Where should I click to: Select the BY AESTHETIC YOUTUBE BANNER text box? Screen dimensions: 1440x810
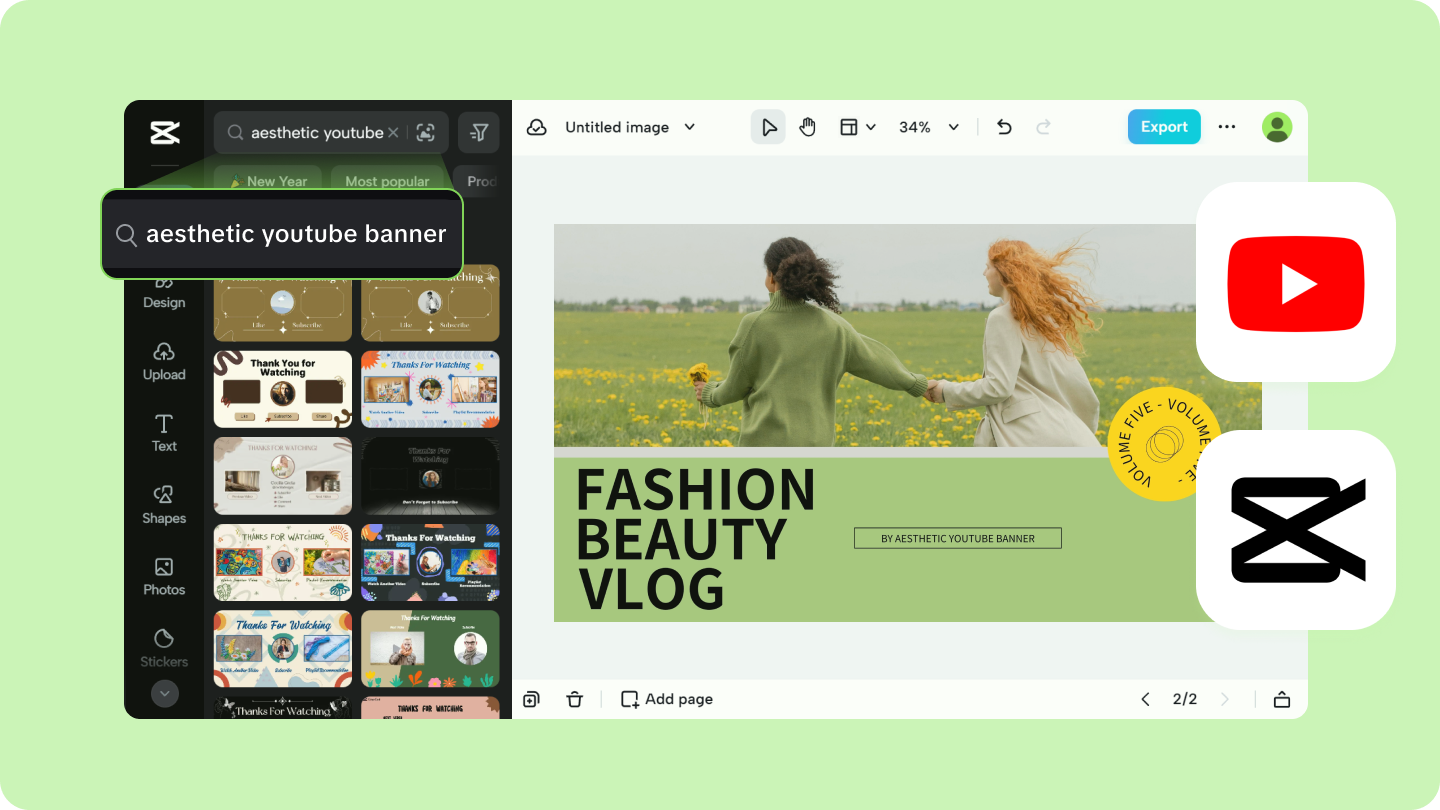pyautogui.click(x=958, y=538)
